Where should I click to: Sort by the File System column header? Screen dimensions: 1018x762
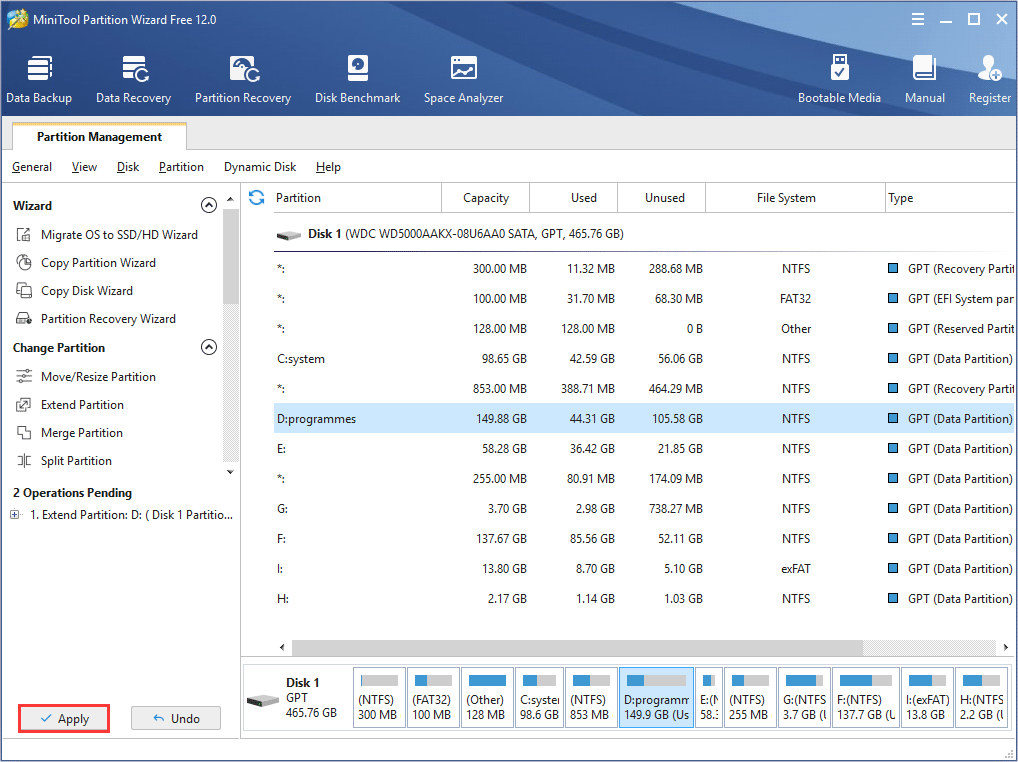795,197
